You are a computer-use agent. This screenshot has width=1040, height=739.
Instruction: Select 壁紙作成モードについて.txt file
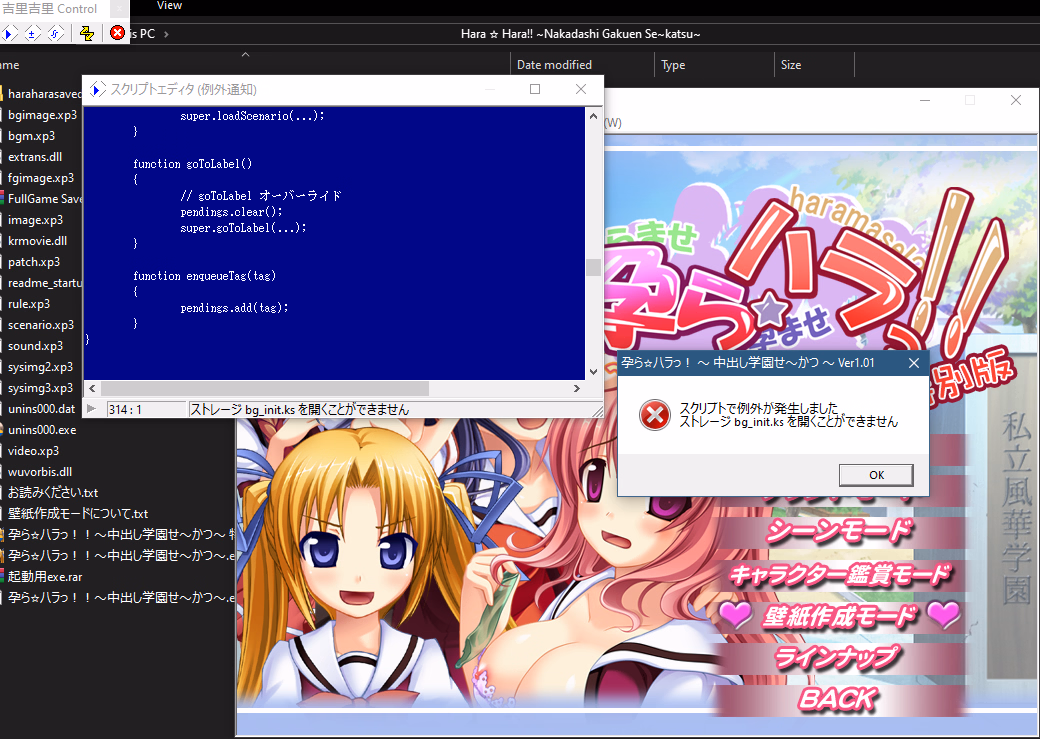click(x=78, y=513)
